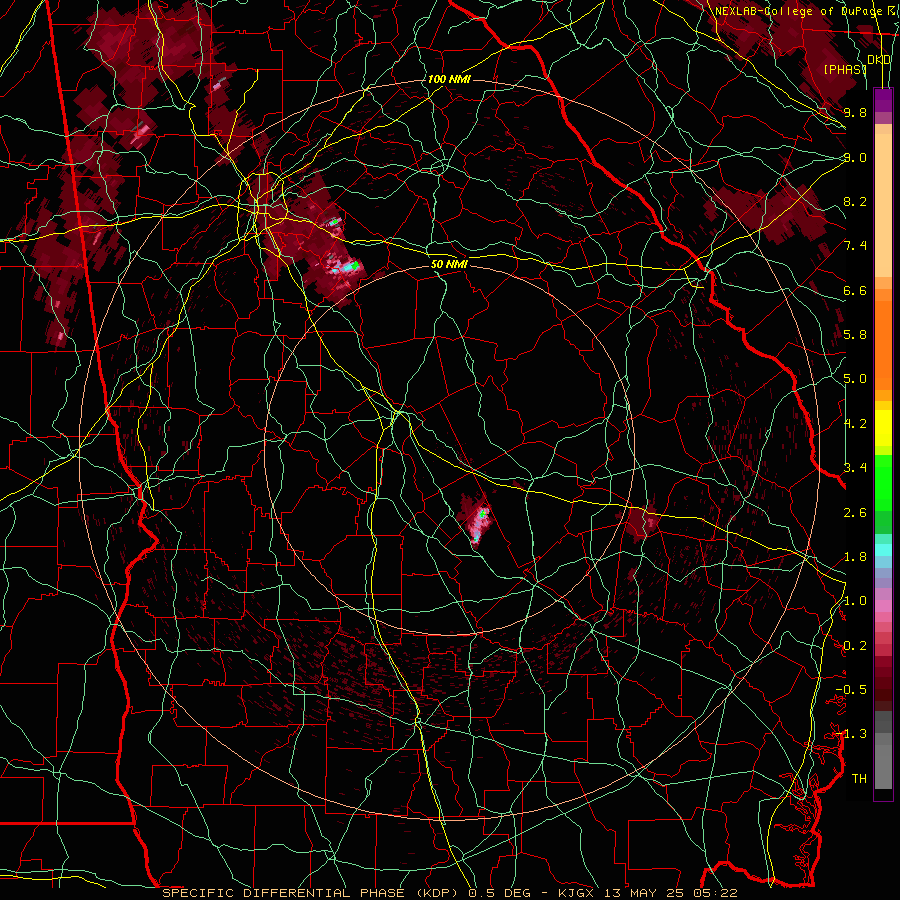Click the SPECIFIC DIFFERENTIAL PHASE (KDP) caption

click(313, 893)
